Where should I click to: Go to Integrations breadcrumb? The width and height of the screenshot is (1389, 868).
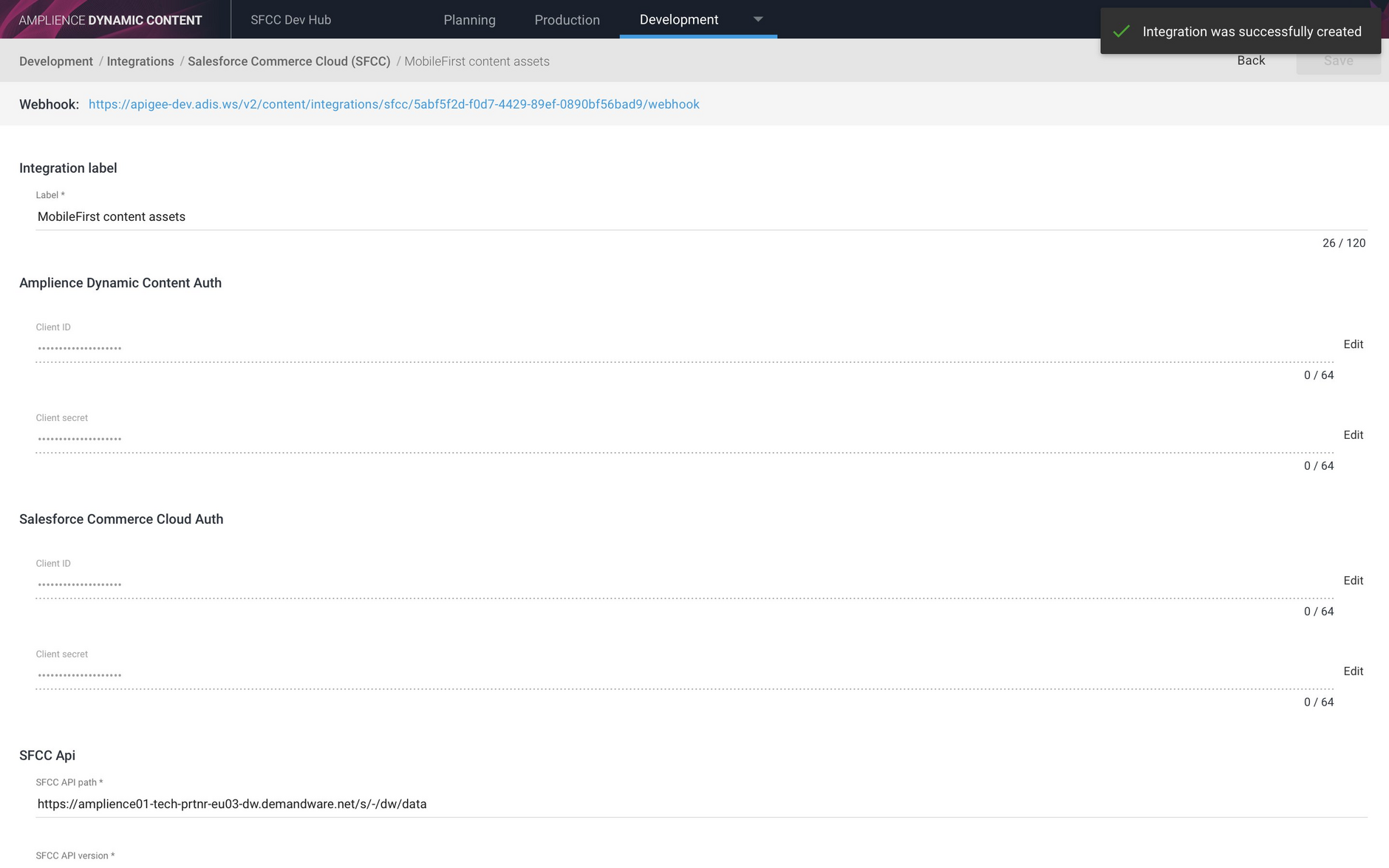pyautogui.click(x=140, y=61)
